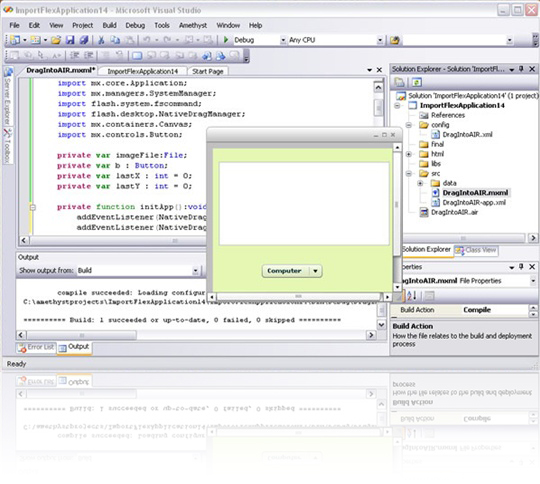The width and height of the screenshot is (540, 484).
Task: Collapse the src folder
Action: (409, 173)
